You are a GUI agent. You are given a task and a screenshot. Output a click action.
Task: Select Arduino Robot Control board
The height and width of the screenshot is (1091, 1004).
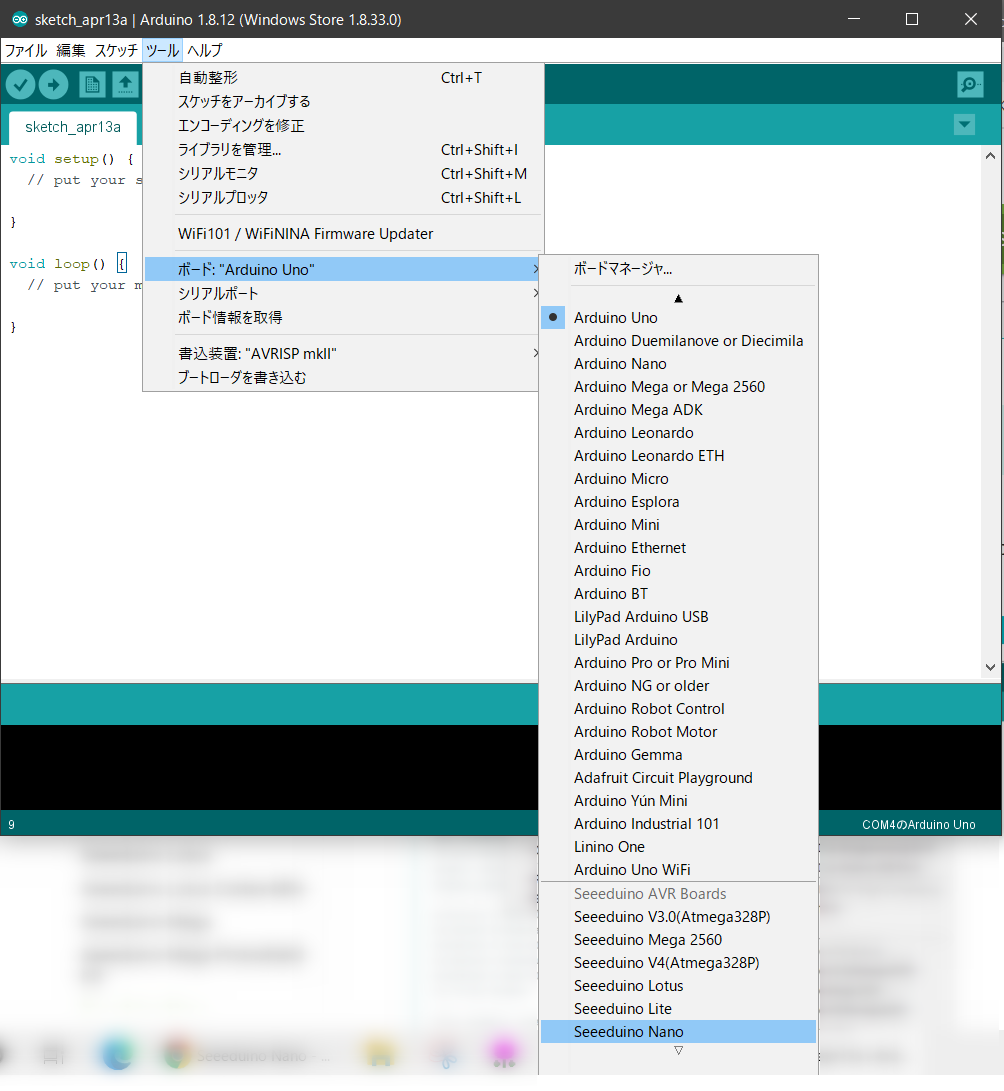678,708
